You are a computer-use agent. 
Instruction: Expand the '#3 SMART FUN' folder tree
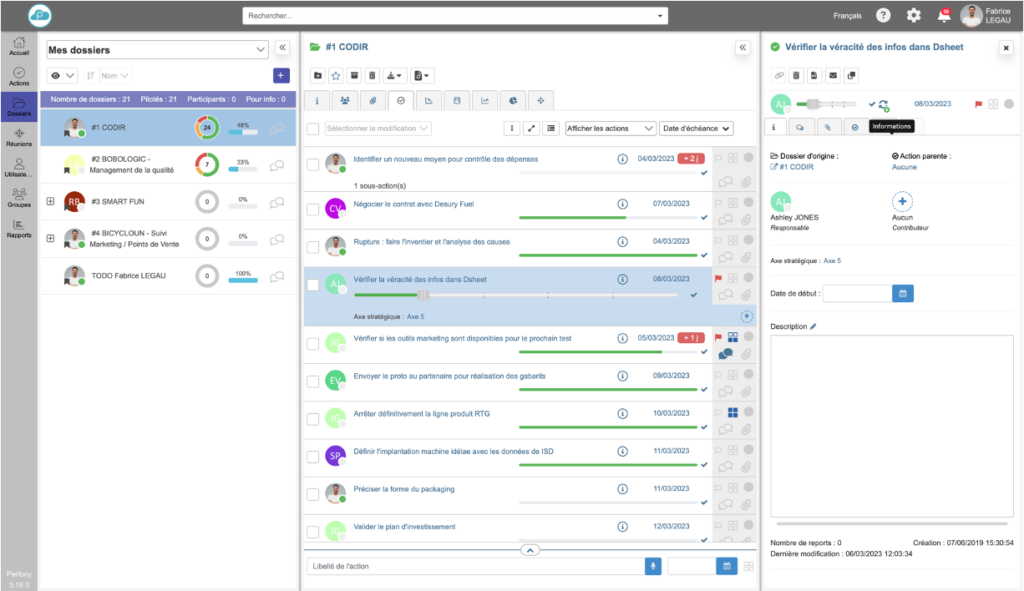(x=50, y=202)
